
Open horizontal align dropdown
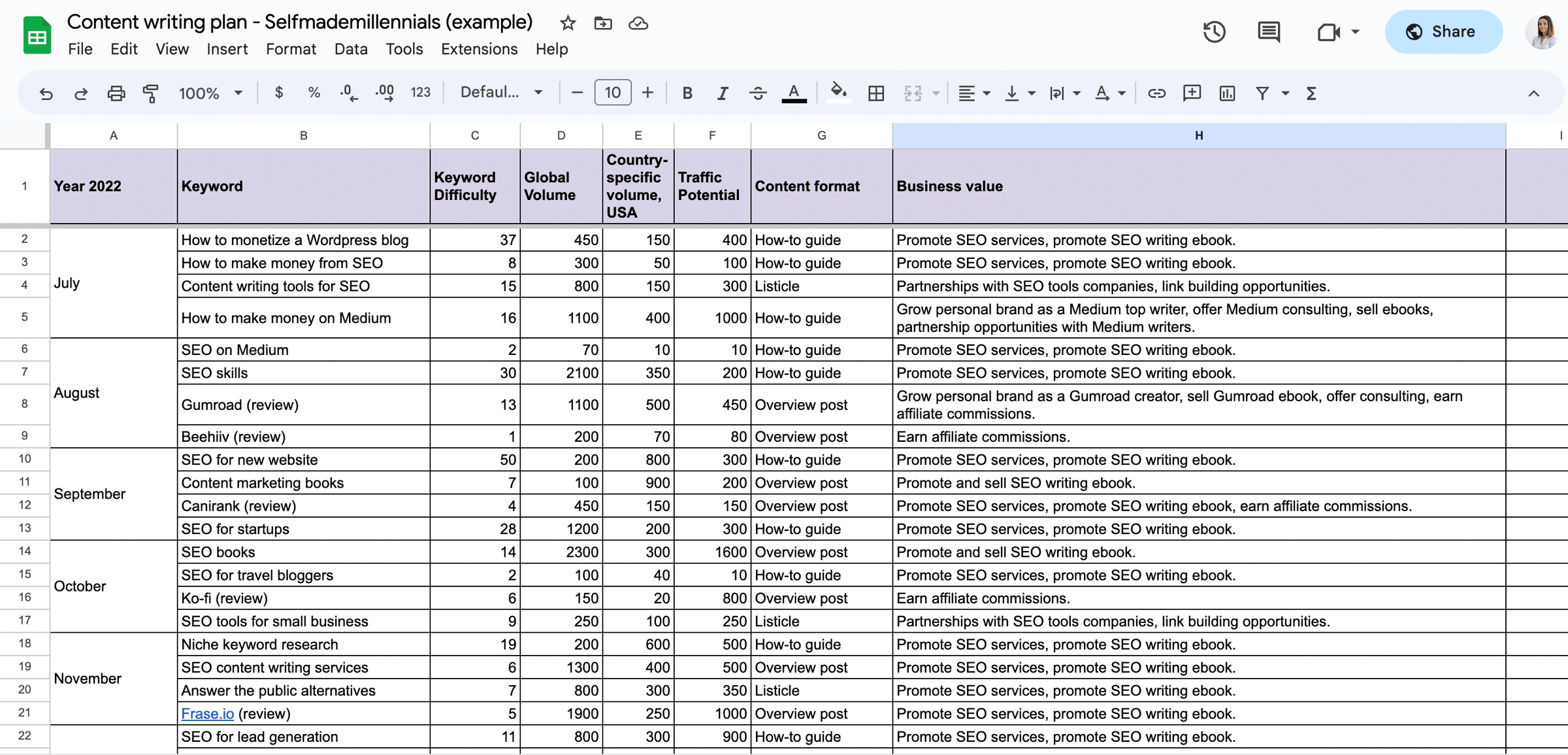coord(973,93)
